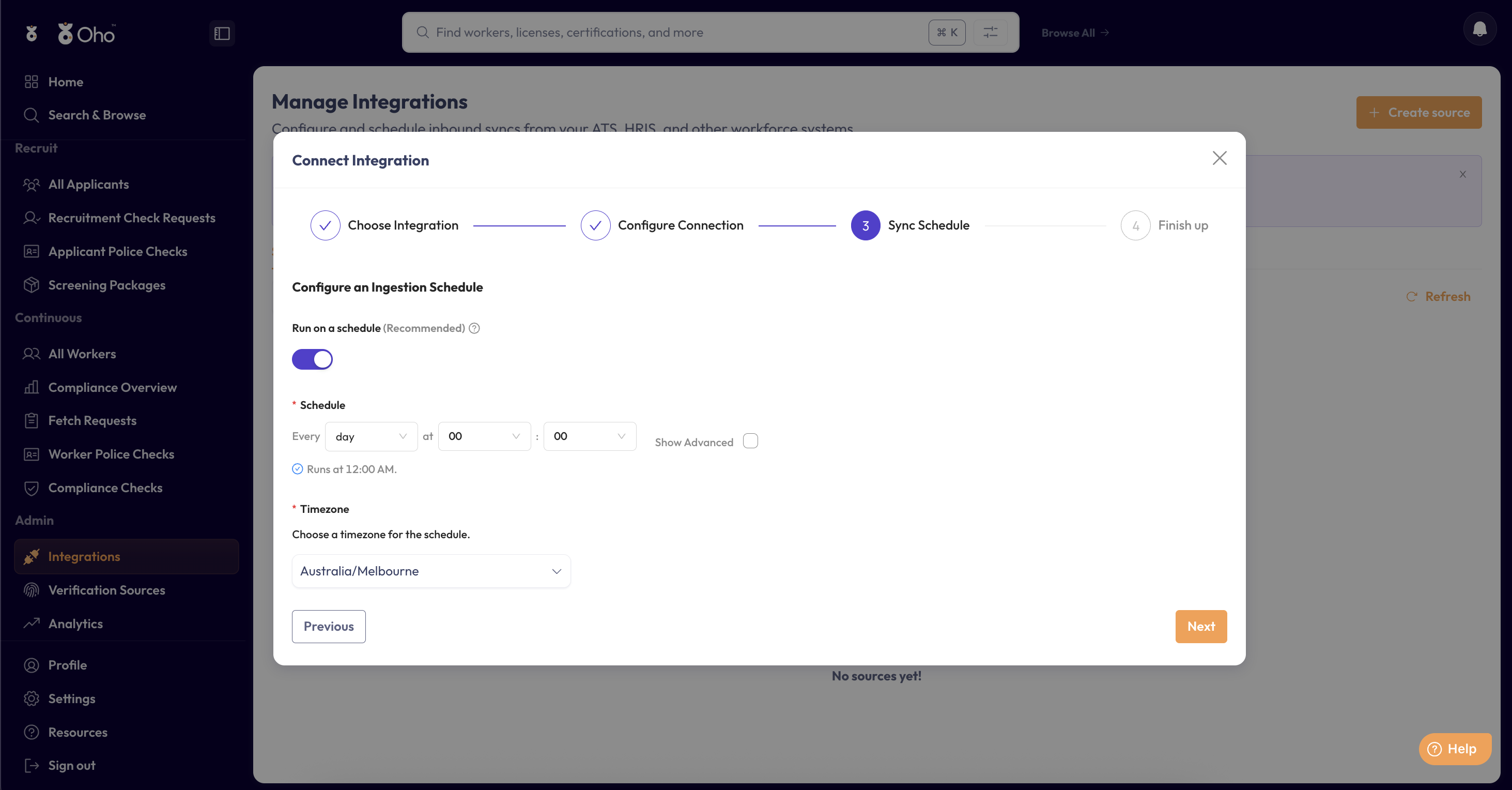Collapse the sidebar panel icon

tap(222, 34)
